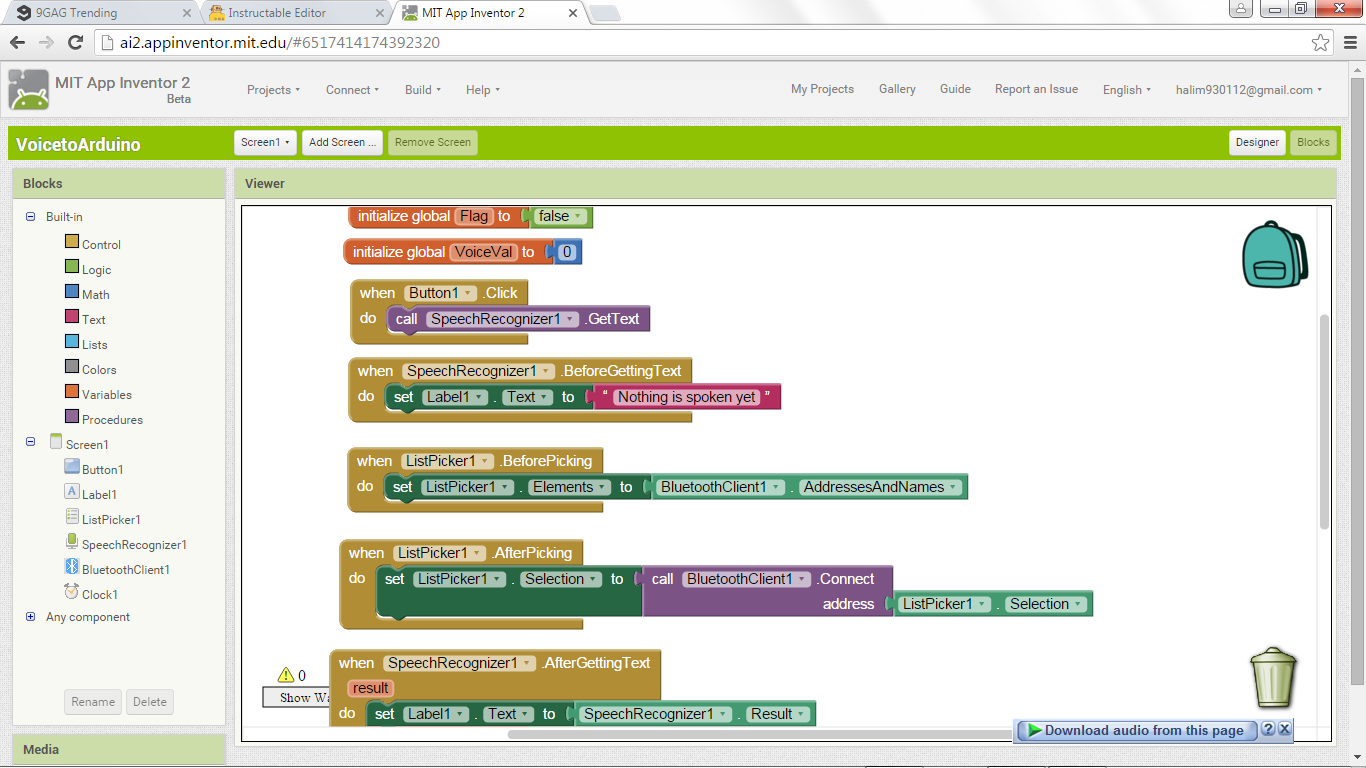Open the Gallery link
1366x768 pixels.
(x=897, y=89)
